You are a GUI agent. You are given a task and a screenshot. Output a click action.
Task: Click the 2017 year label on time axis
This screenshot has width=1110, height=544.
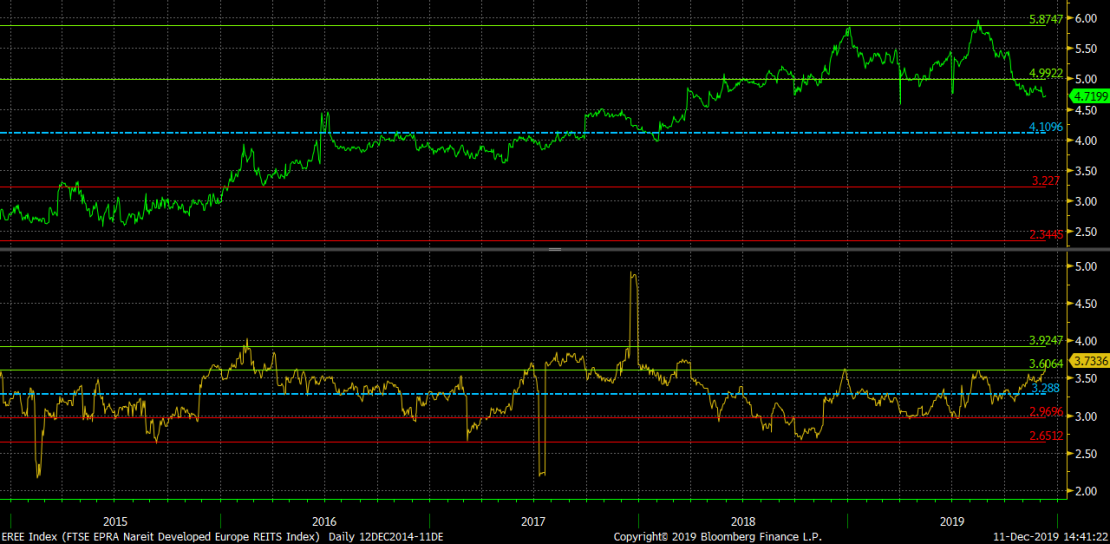[533, 522]
